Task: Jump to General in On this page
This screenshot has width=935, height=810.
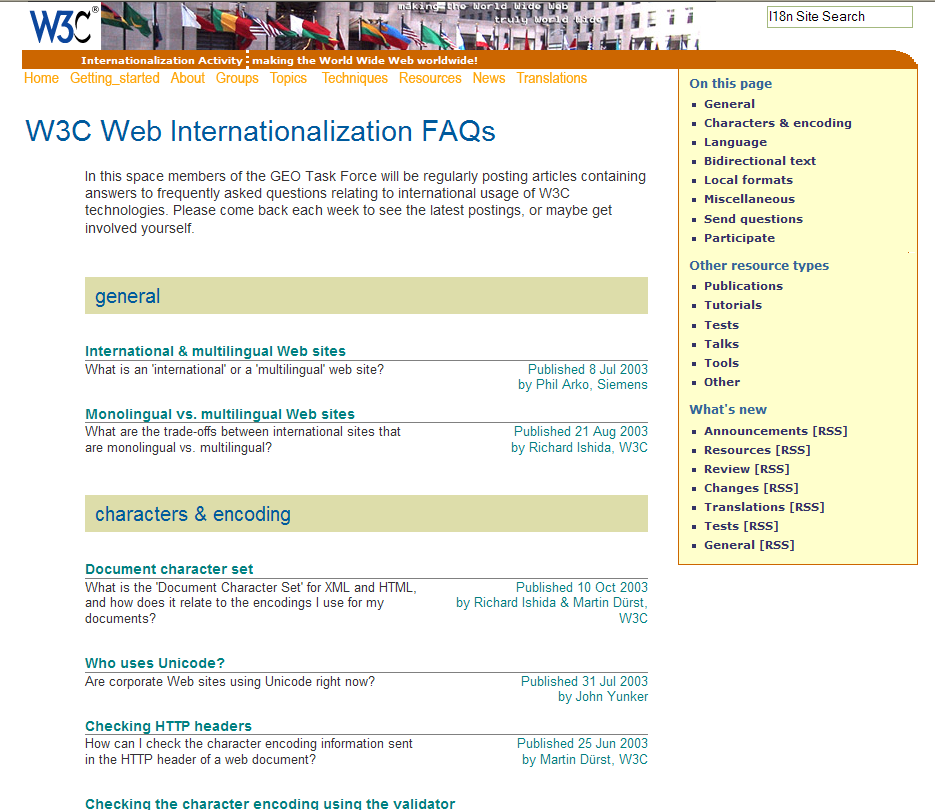Action: [729, 104]
